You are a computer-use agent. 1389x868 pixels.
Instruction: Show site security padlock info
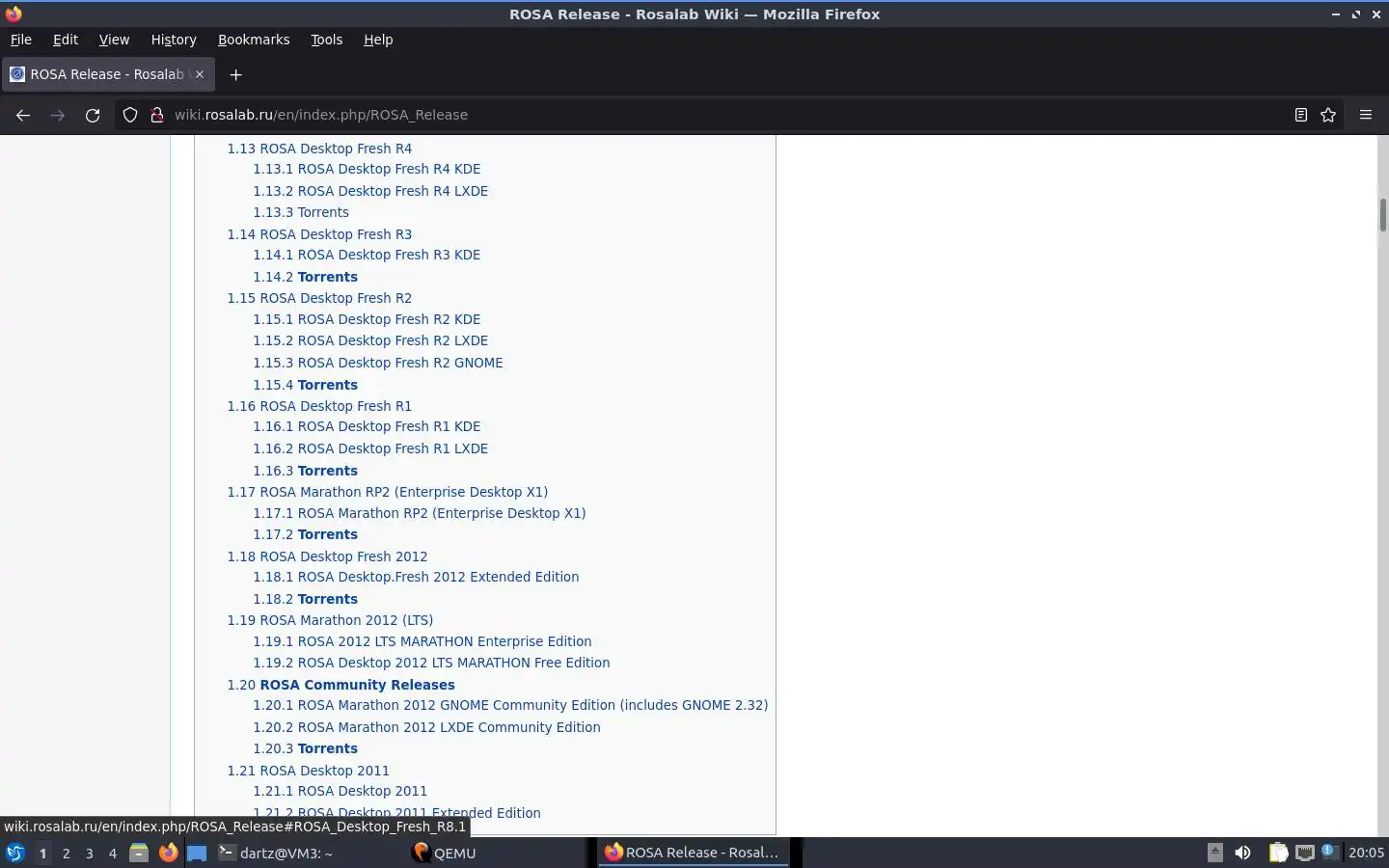pos(157,115)
